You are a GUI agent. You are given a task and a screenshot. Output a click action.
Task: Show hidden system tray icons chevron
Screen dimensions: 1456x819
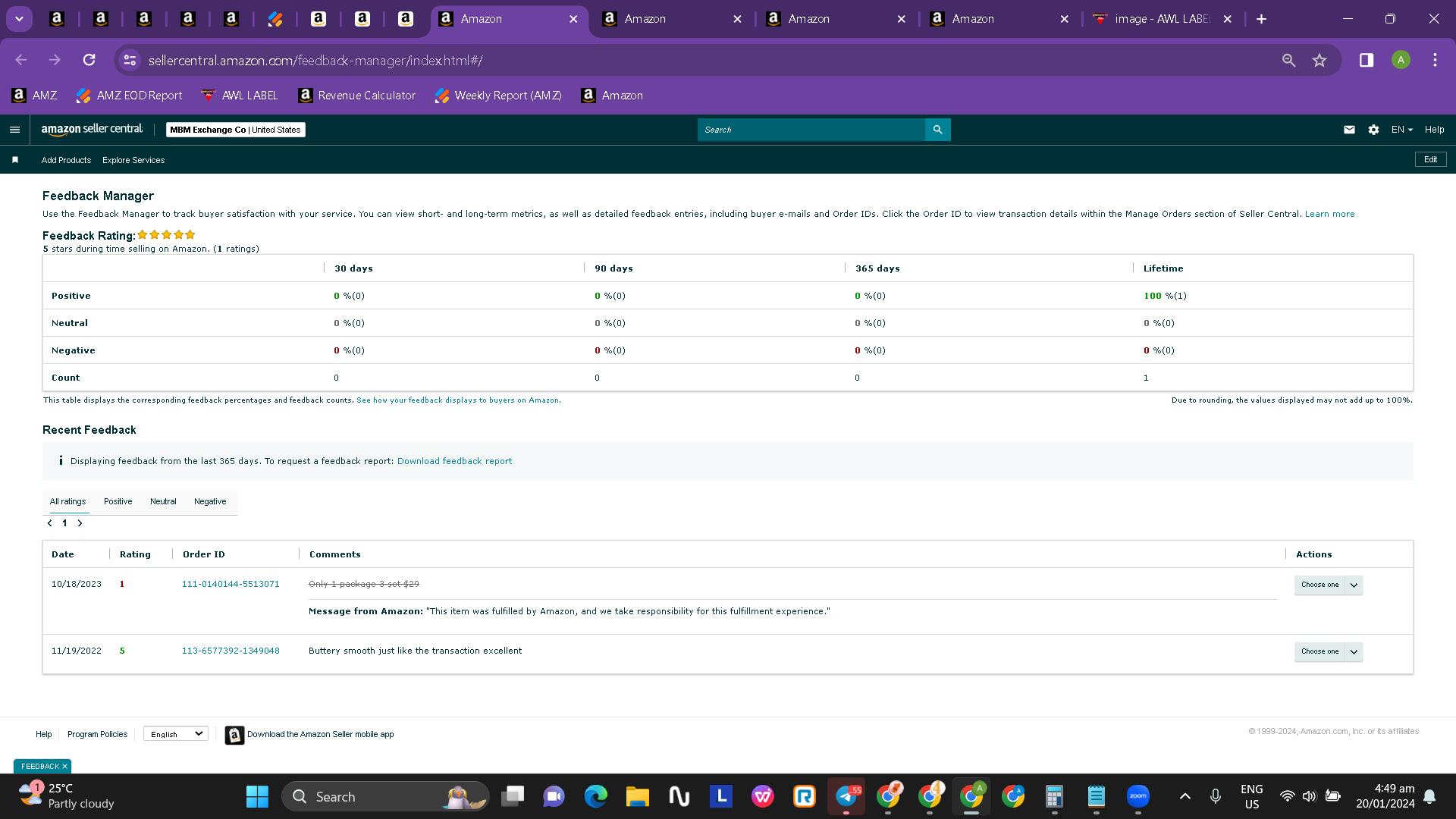pos(1185,796)
